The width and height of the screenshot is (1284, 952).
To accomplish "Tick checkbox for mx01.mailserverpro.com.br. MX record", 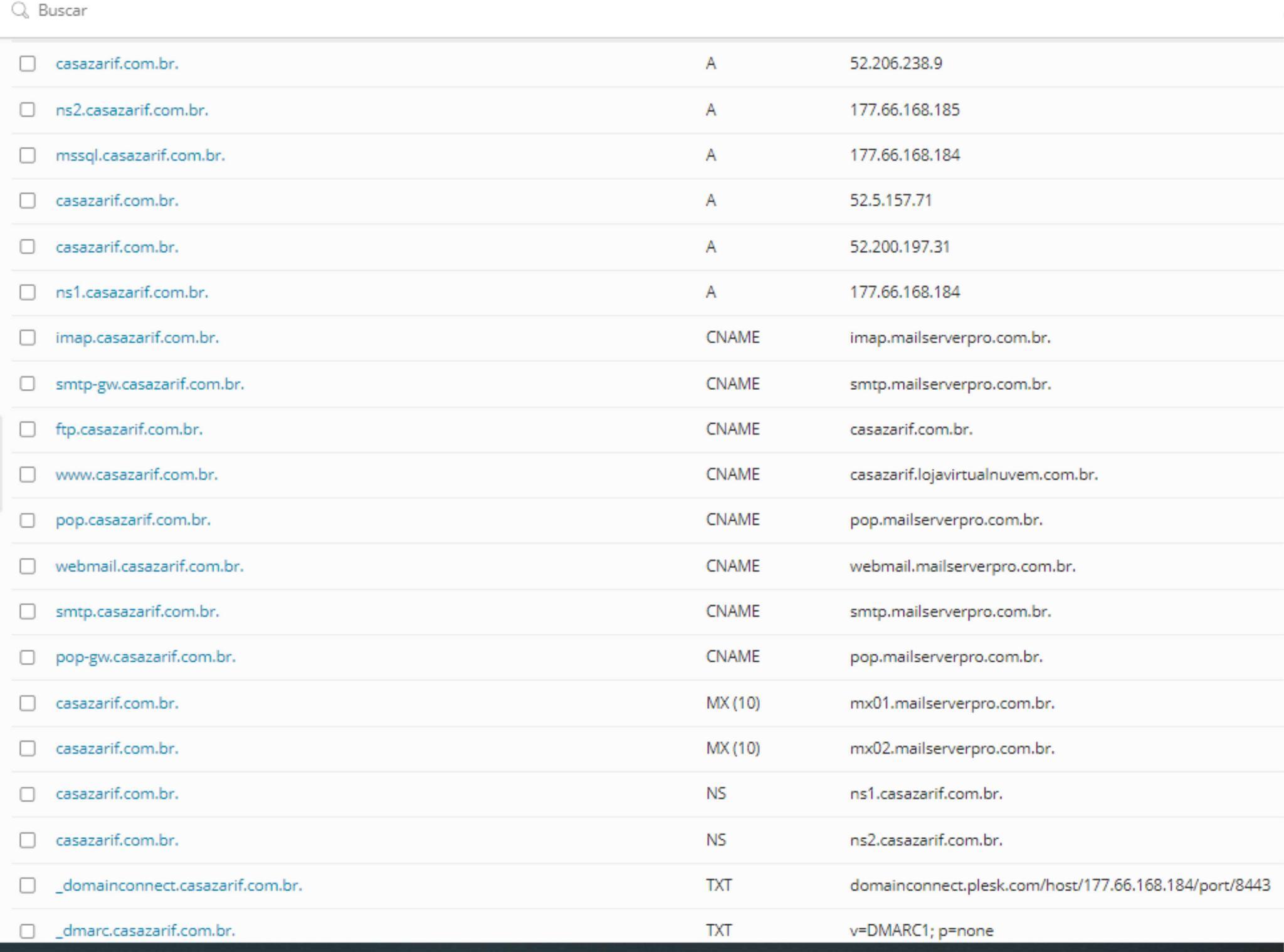I will tap(28, 703).
